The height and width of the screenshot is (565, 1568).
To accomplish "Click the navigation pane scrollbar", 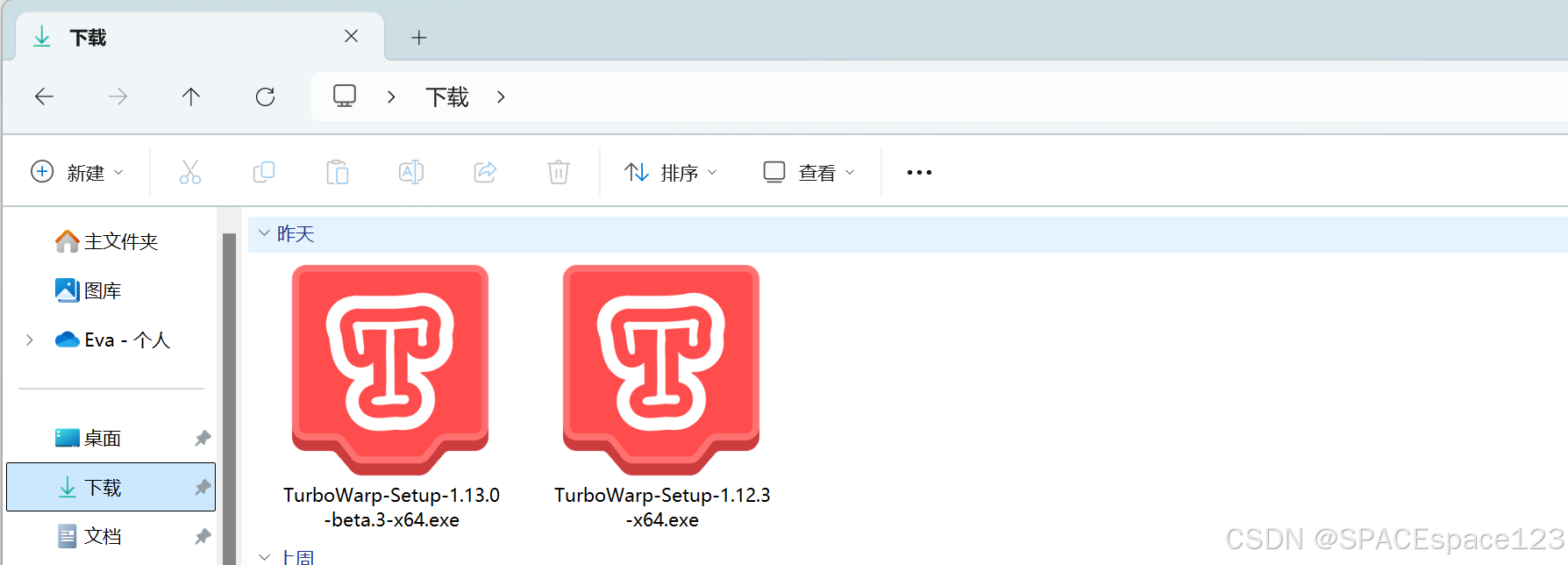I will pyautogui.click(x=229, y=399).
